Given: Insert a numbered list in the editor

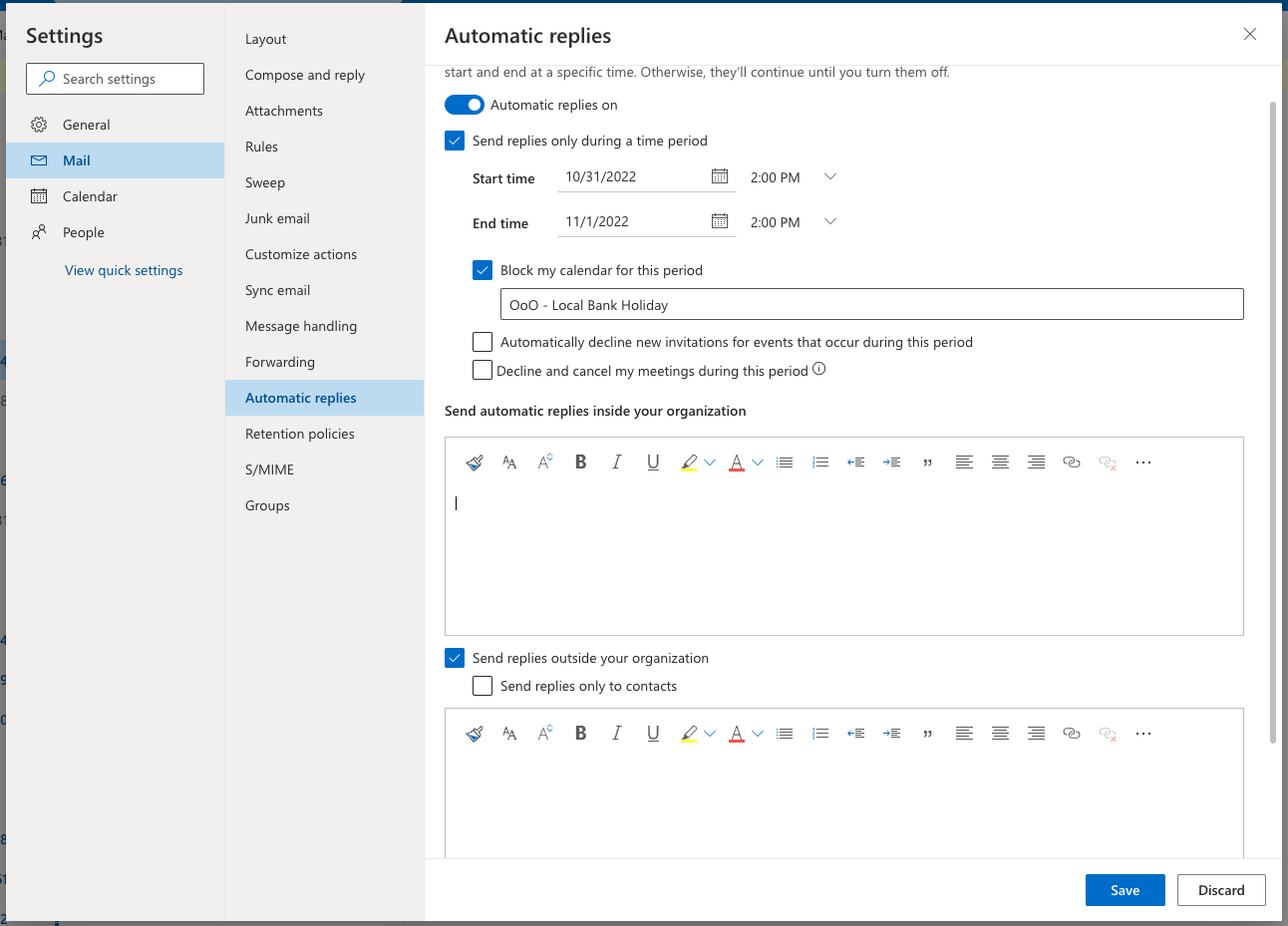Looking at the screenshot, I should (x=820, y=462).
